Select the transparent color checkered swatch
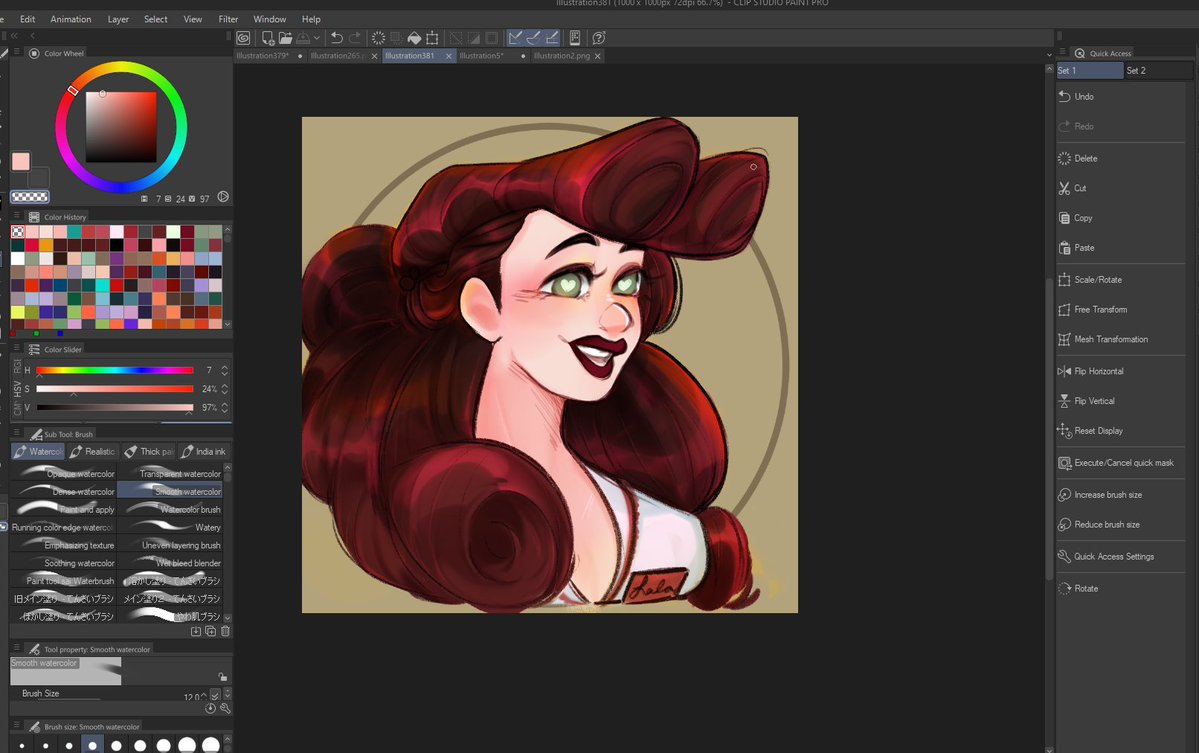 (x=30, y=196)
